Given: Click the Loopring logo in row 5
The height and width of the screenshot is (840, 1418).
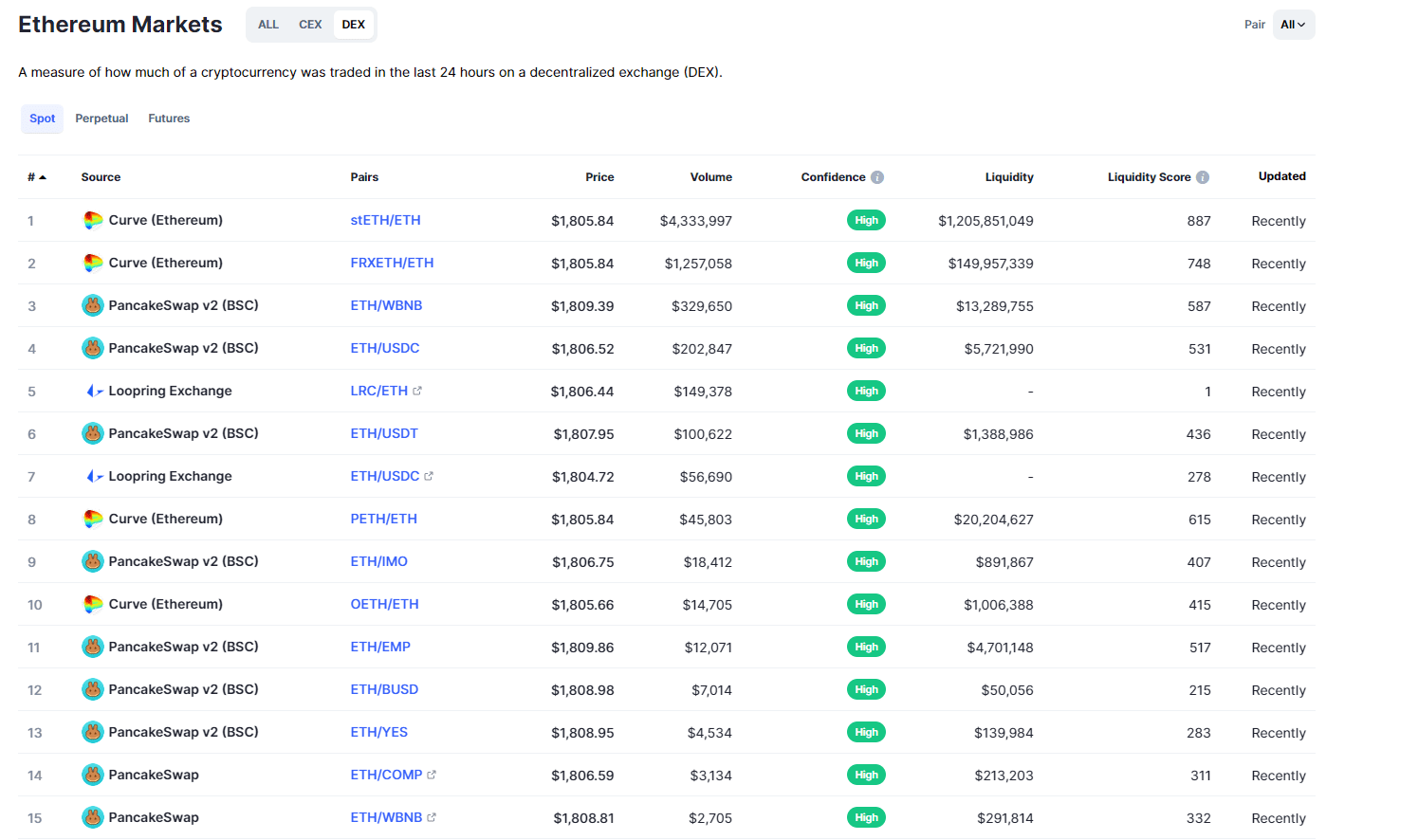Looking at the screenshot, I should pos(94,392).
